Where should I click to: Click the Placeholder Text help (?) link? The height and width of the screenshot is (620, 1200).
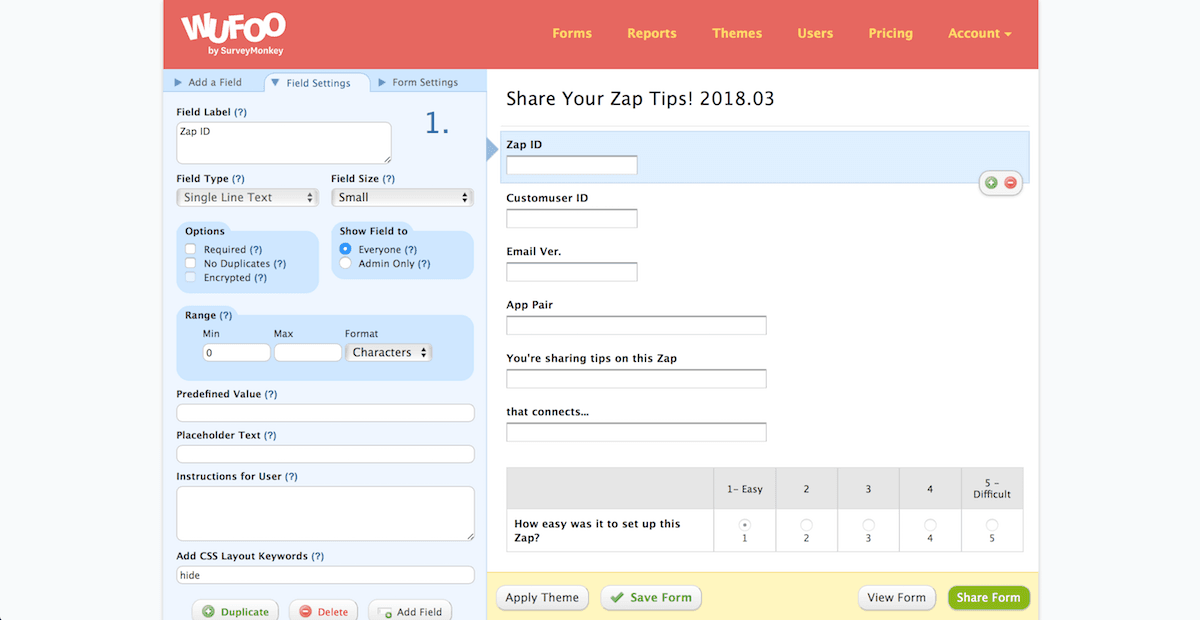270,435
